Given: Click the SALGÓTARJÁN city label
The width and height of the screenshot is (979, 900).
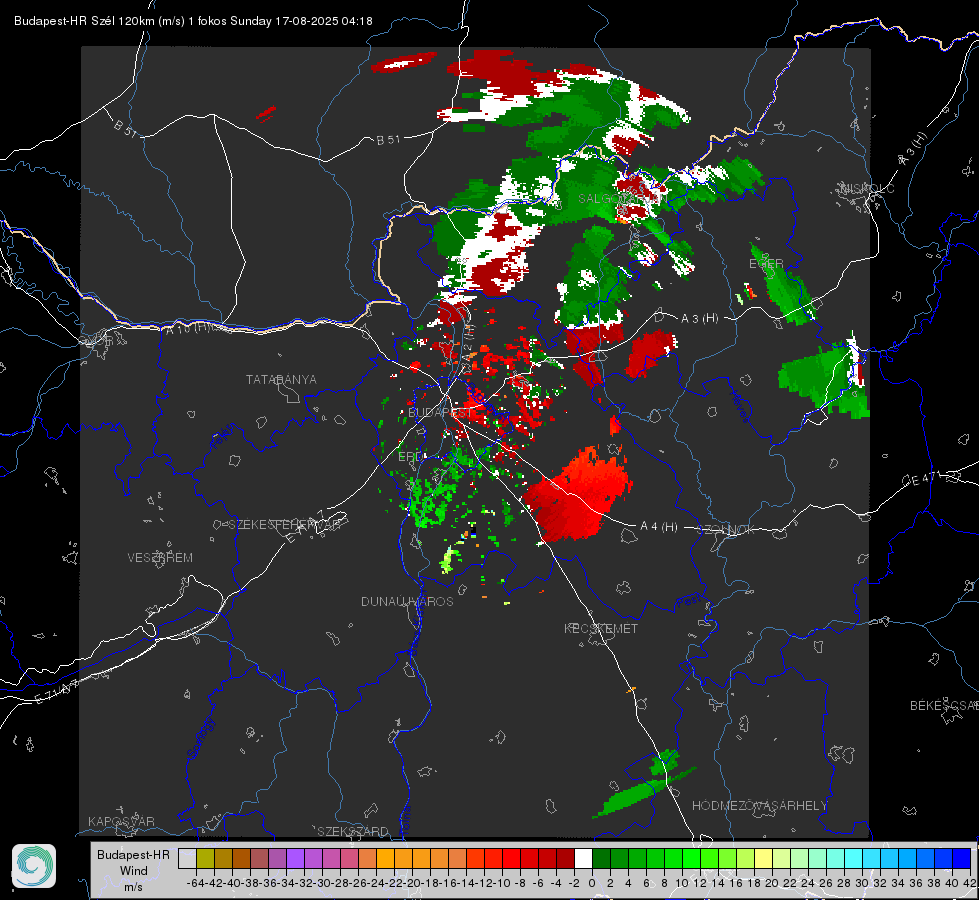Looking at the screenshot, I should (x=622, y=199).
